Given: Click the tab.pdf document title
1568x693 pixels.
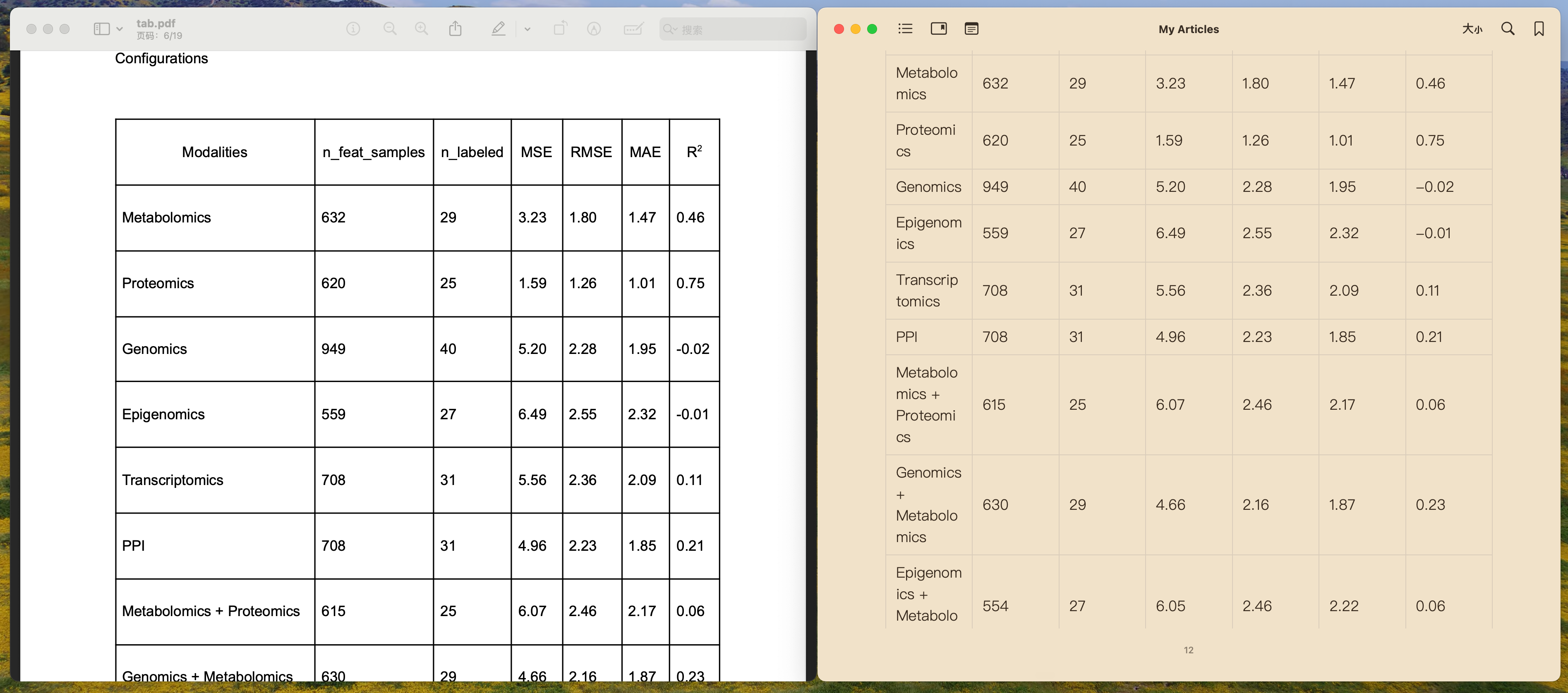Looking at the screenshot, I should (156, 23).
